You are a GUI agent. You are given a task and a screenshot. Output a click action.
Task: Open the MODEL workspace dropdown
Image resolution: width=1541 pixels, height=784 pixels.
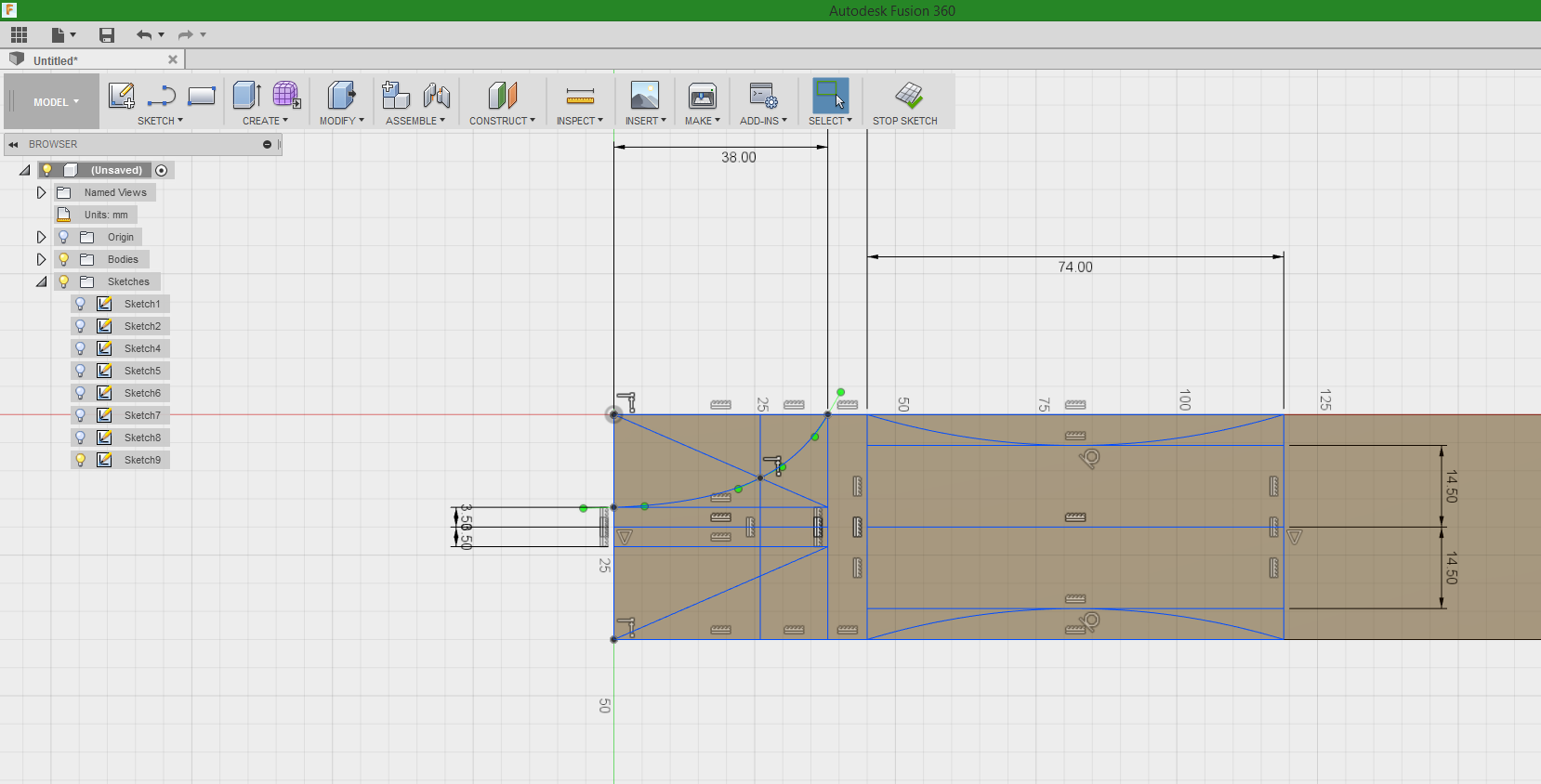click(x=56, y=102)
